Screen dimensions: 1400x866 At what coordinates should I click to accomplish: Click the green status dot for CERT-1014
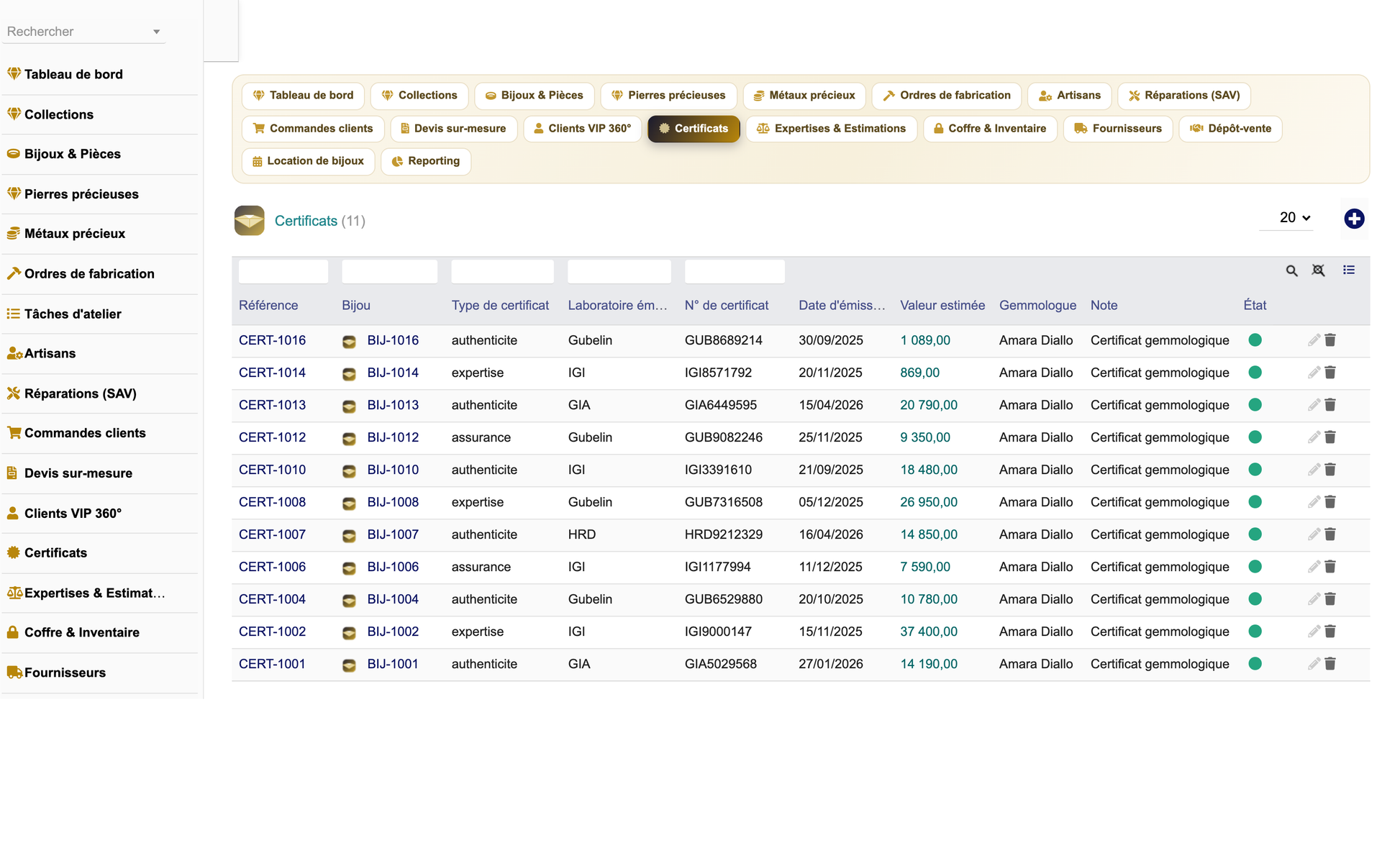[1255, 373]
